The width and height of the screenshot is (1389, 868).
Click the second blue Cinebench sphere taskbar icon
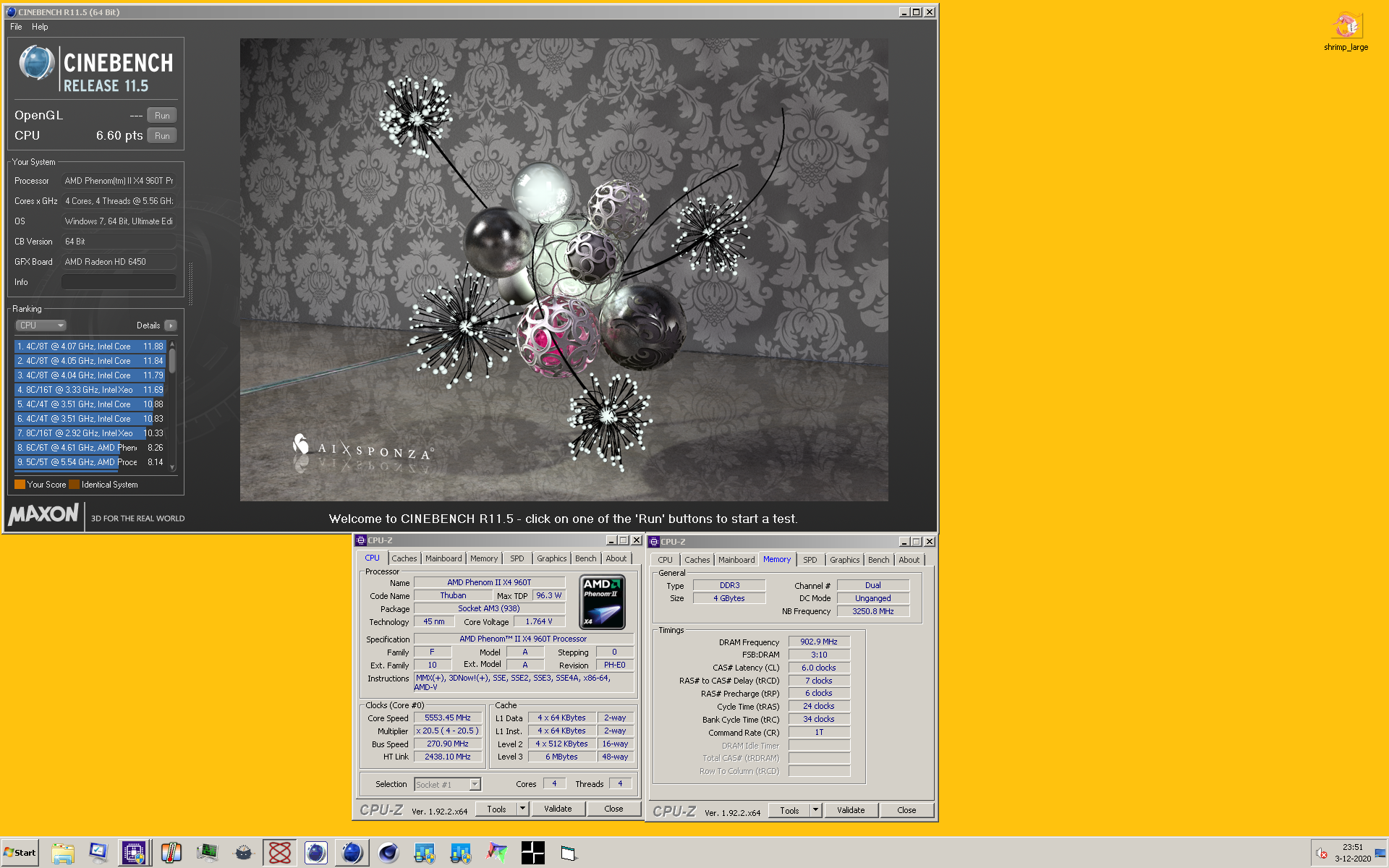coord(352,853)
